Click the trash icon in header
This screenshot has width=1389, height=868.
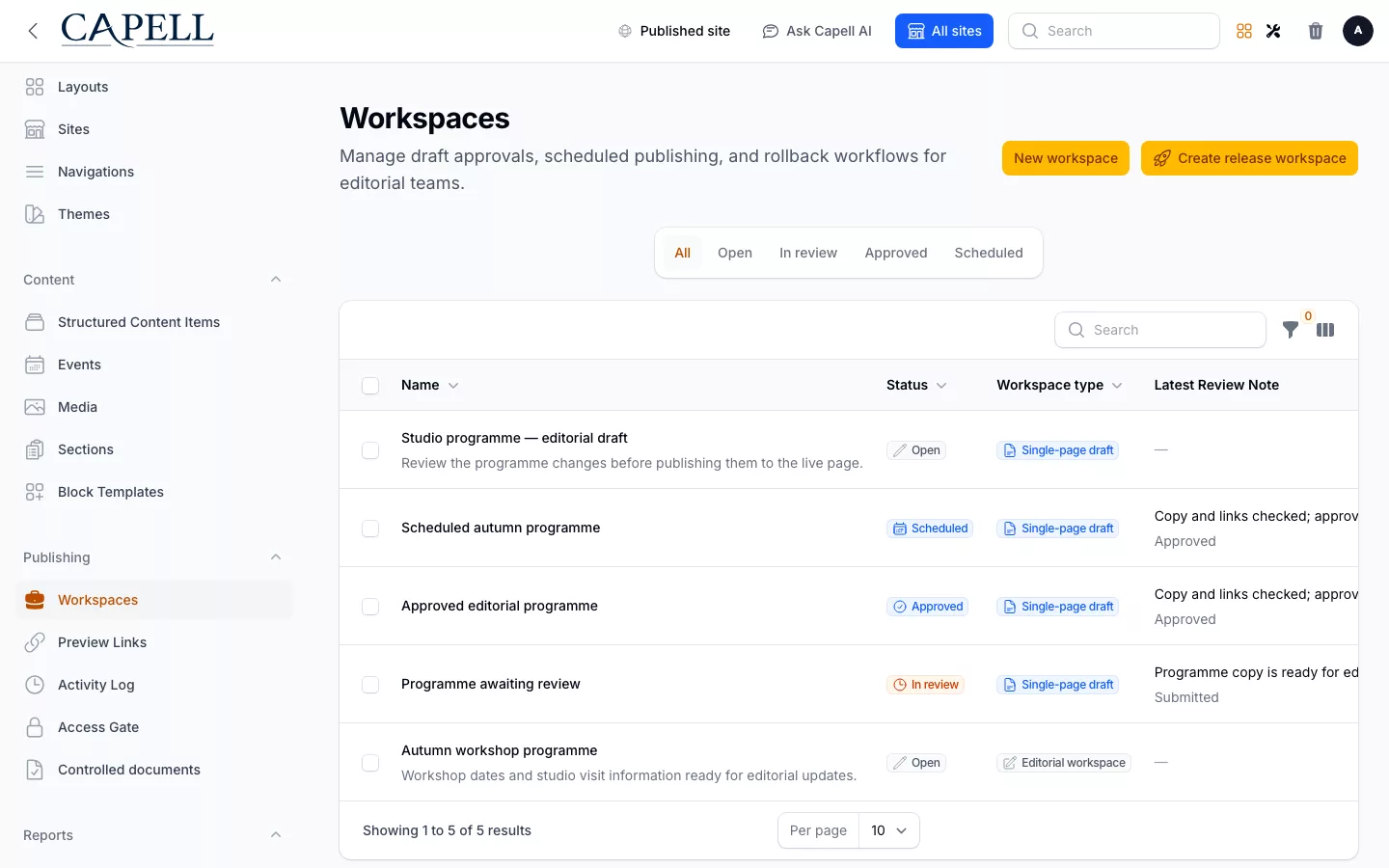point(1316,31)
